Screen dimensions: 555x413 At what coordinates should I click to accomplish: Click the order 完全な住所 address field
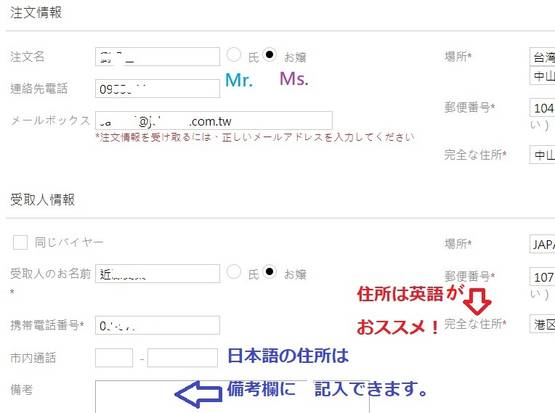[x=542, y=155]
